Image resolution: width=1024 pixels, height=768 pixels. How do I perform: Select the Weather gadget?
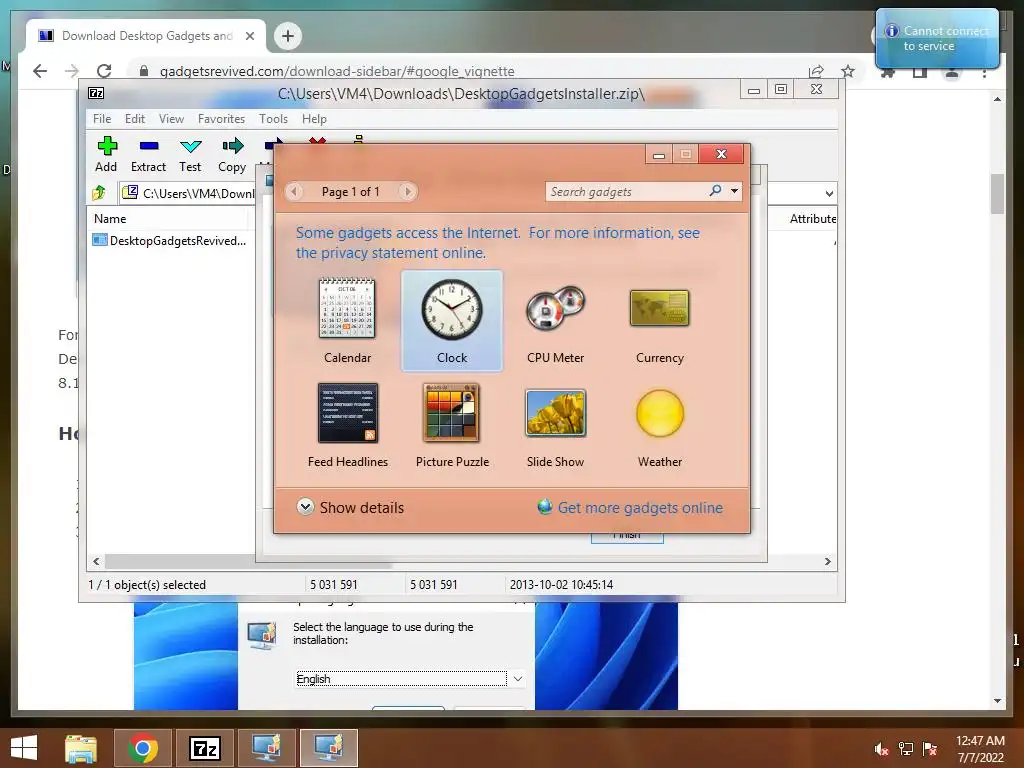point(660,424)
